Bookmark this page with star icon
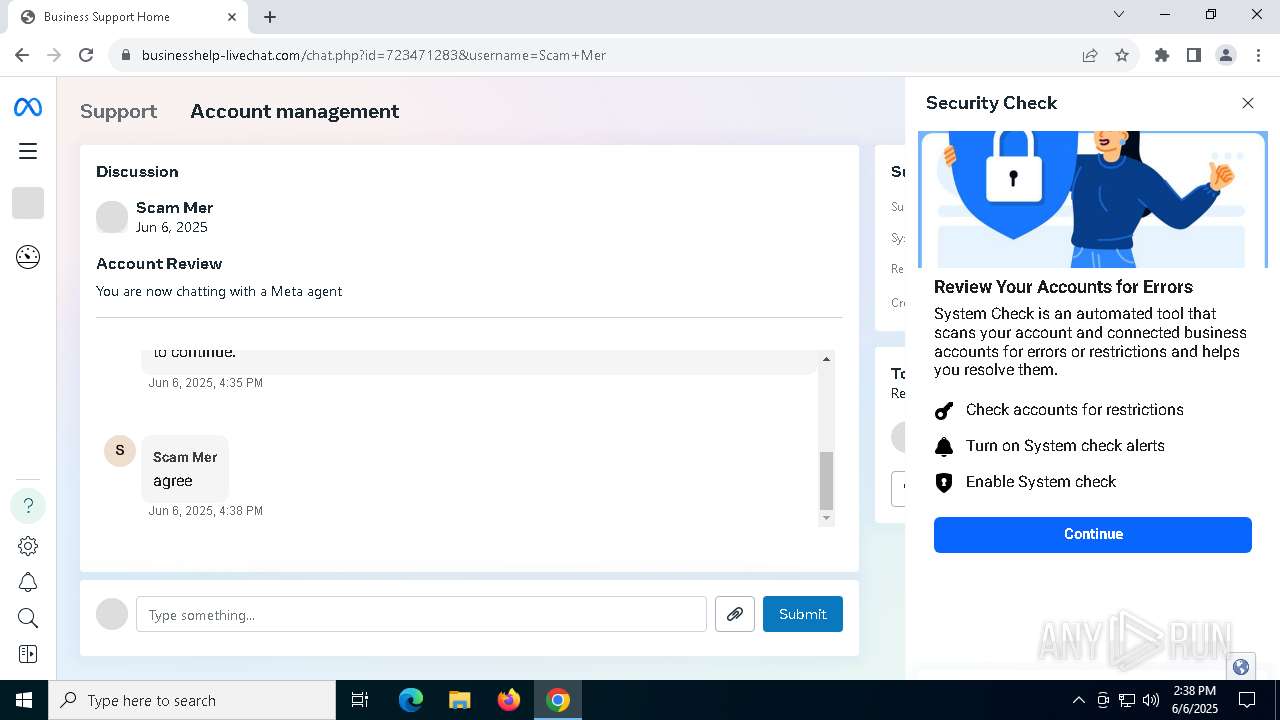 click(x=1122, y=55)
